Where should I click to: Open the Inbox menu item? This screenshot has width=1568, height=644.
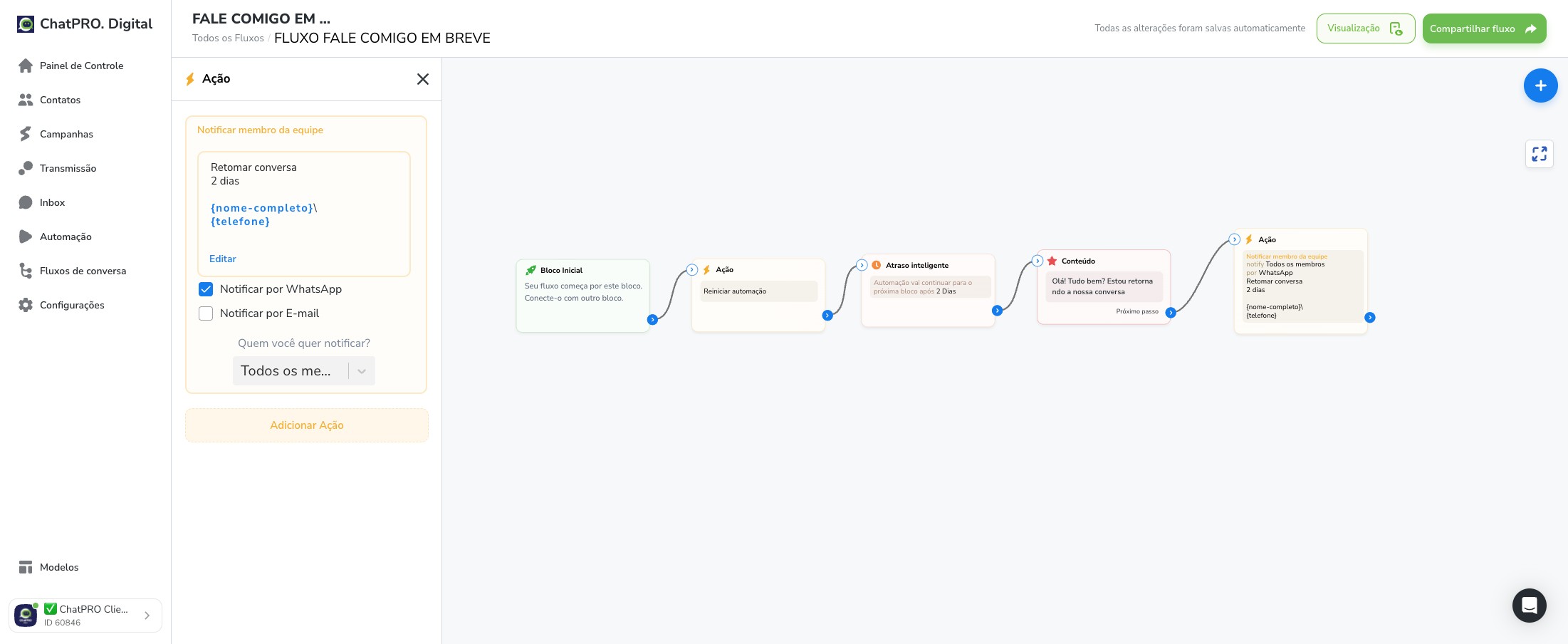52,202
